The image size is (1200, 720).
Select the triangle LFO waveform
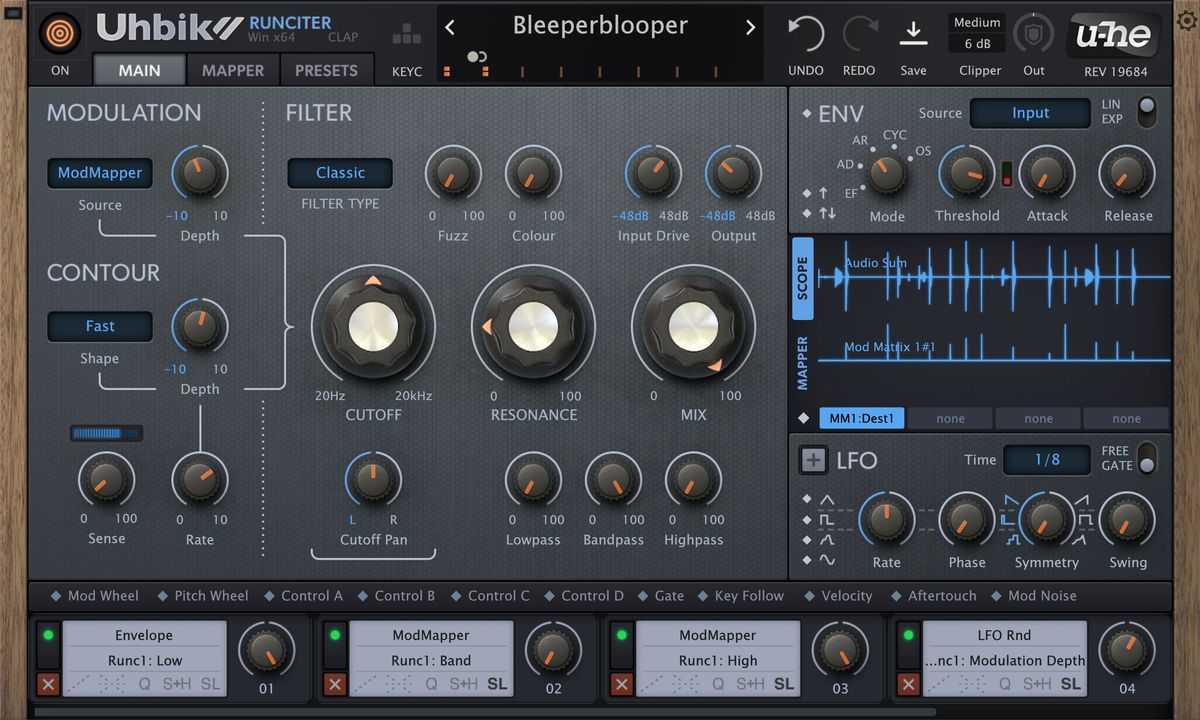(x=827, y=499)
